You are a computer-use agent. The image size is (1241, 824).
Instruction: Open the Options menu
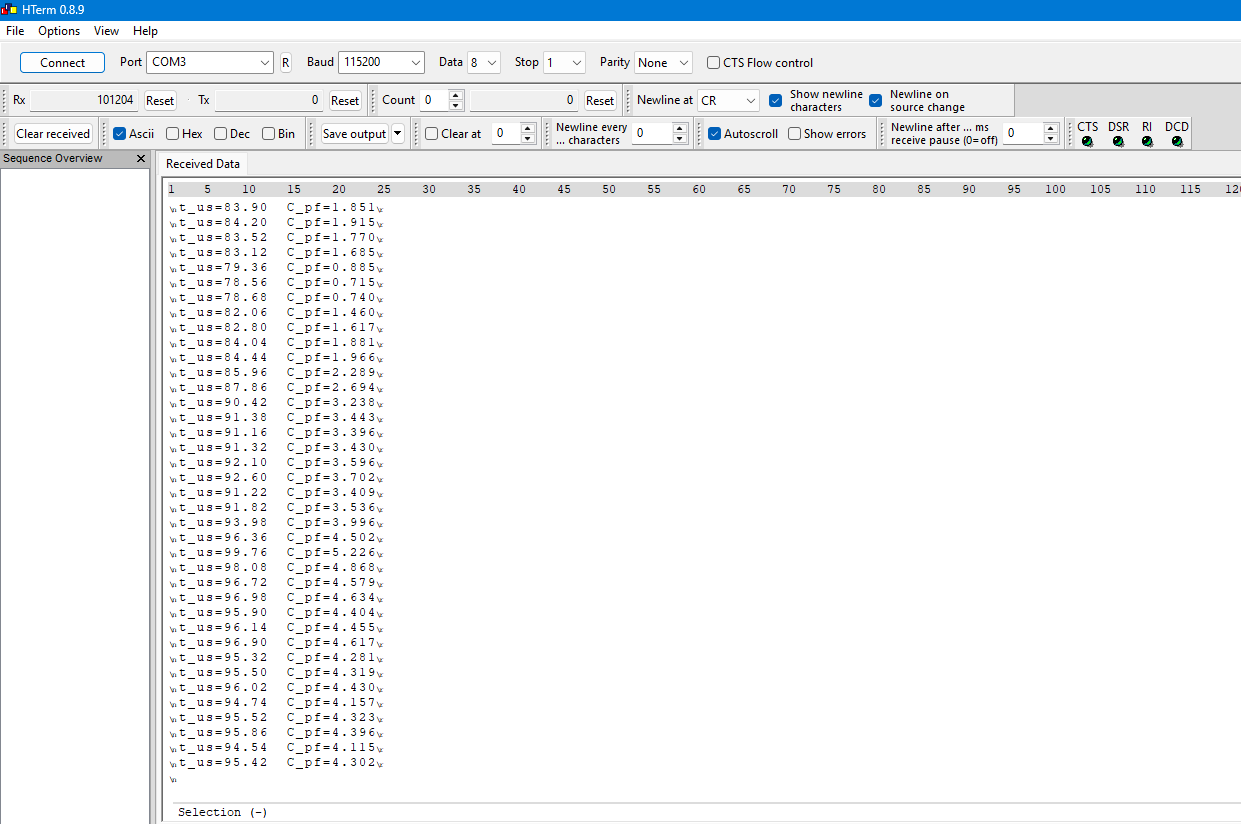(x=59, y=31)
